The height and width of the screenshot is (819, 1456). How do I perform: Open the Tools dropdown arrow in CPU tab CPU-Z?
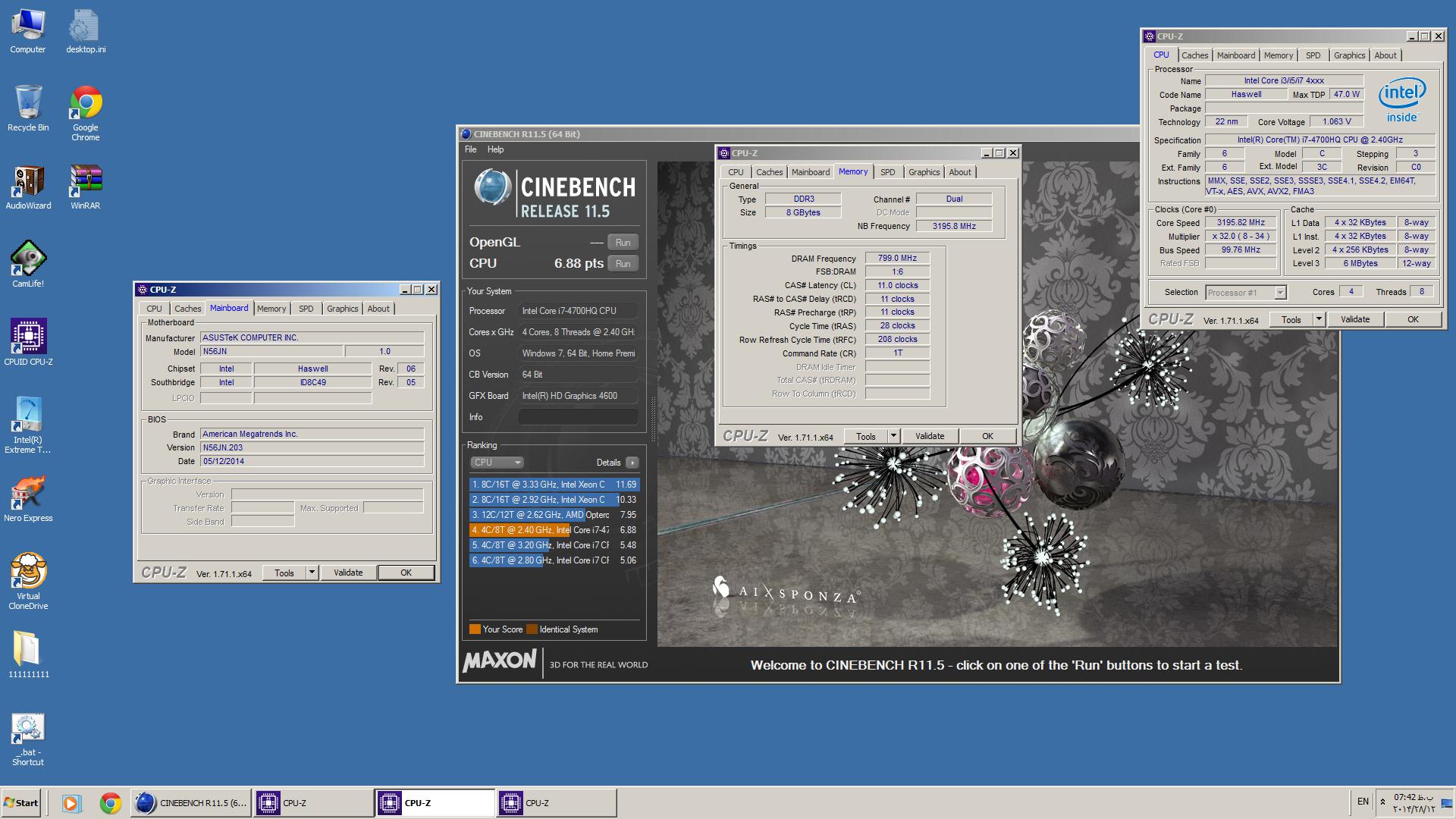coord(1319,319)
